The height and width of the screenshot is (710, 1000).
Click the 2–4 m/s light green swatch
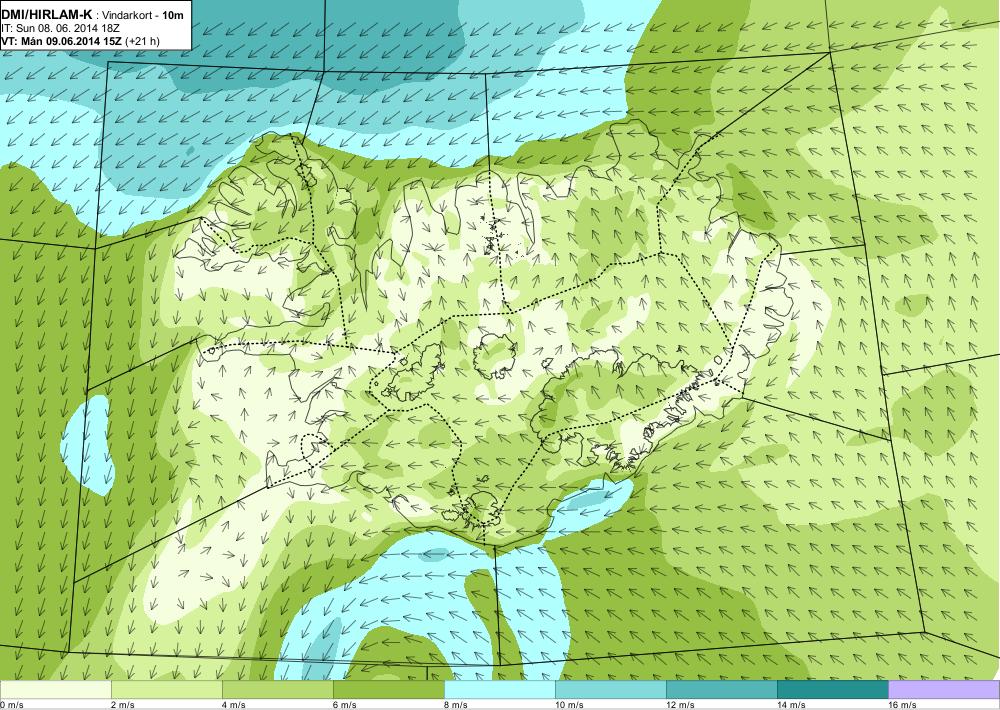(x=167, y=690)
